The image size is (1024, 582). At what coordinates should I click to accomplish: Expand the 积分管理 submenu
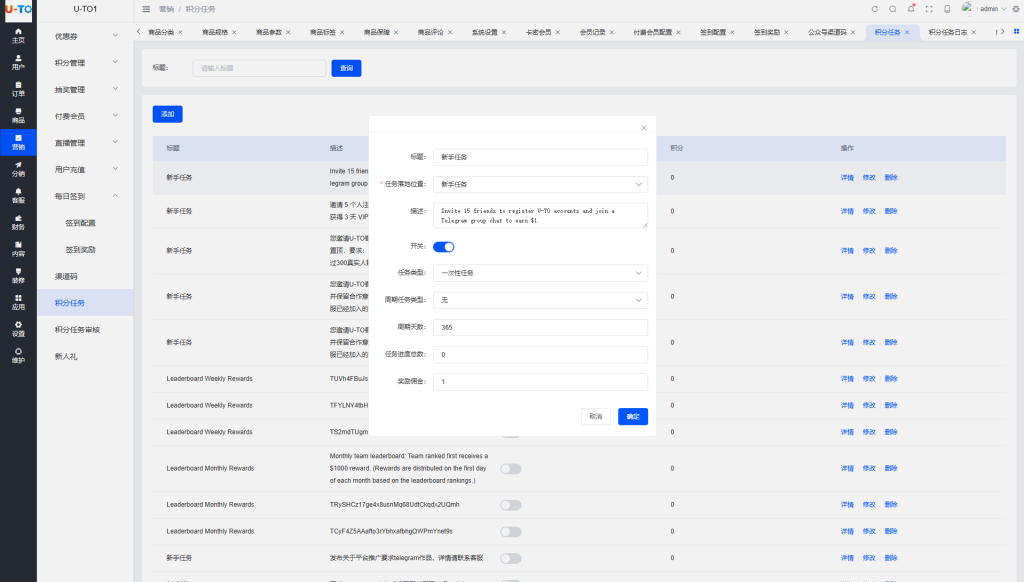85,63
